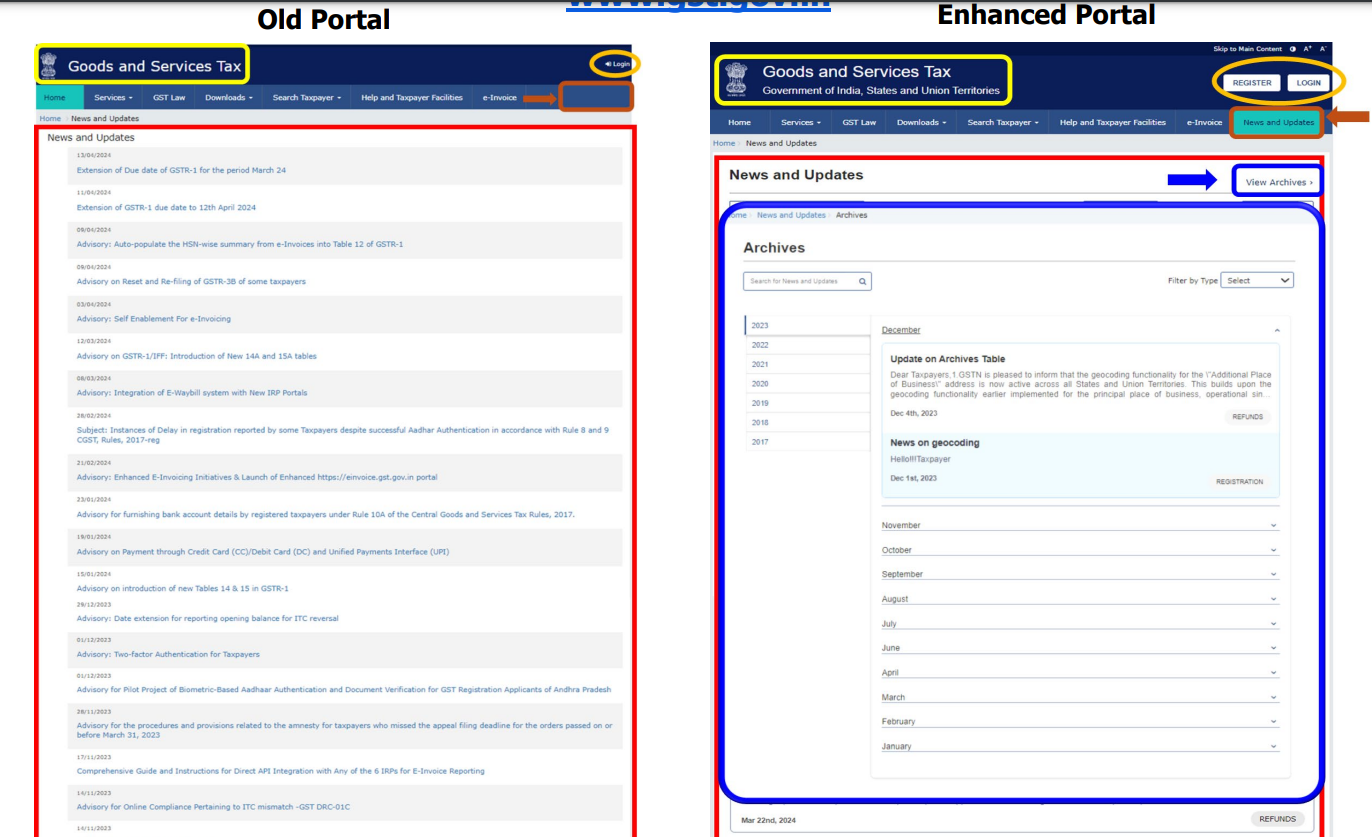Screen dimensions: 1372x837
Task: Open Advisory on introduction of new Tables 14 & 15
Action: coord(183,588)
